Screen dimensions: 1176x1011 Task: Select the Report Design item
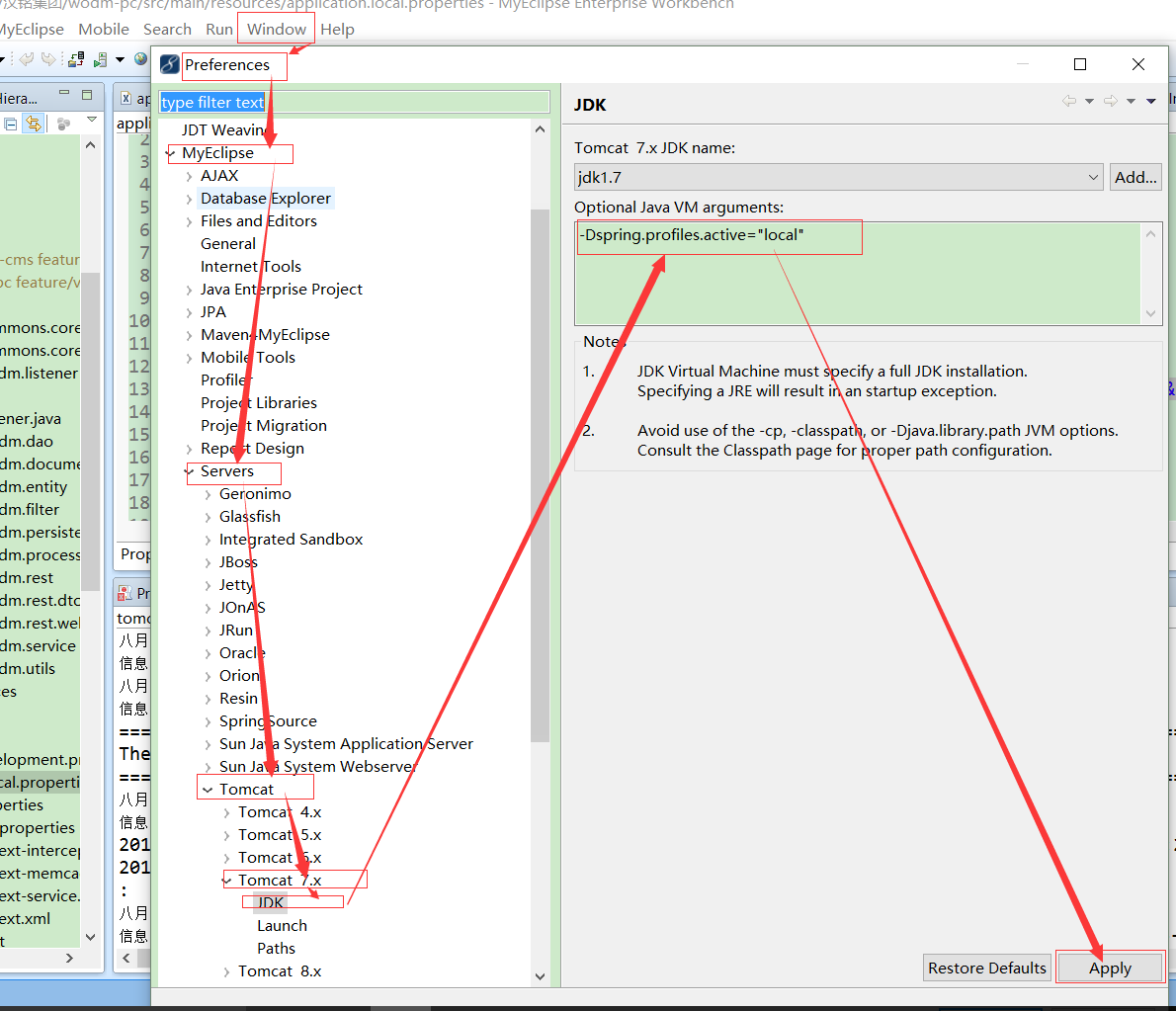[252, 449]
